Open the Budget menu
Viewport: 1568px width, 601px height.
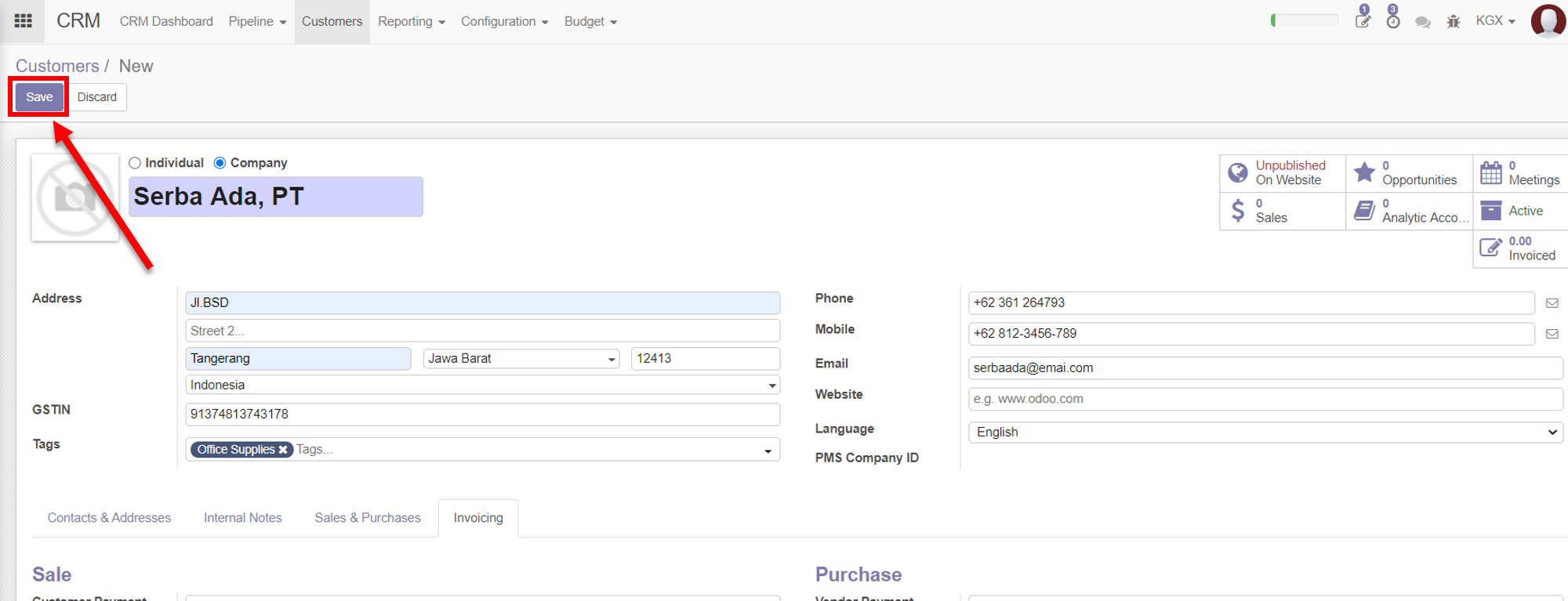590,21
